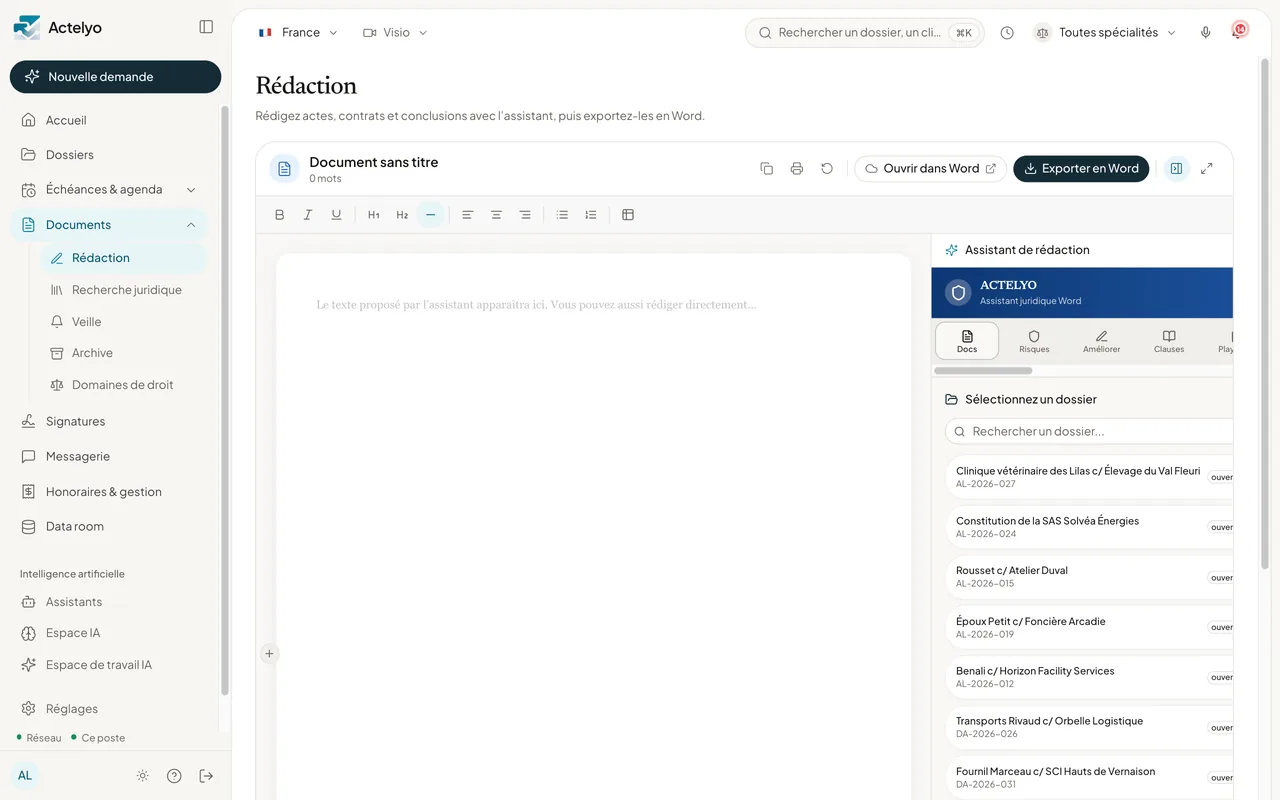Apply the H2 heading style
Image resolution: width=1280 pixels, height=800 pixels.
click(402, 215)
